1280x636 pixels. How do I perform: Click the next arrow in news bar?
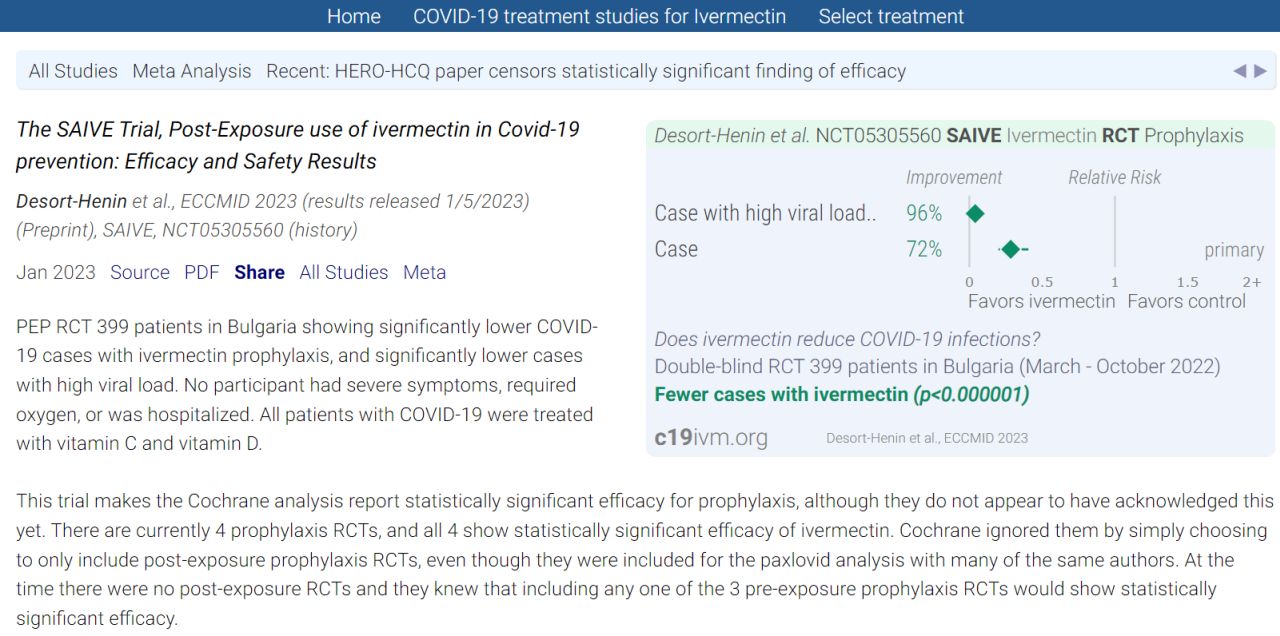(x=1260, y=71)
